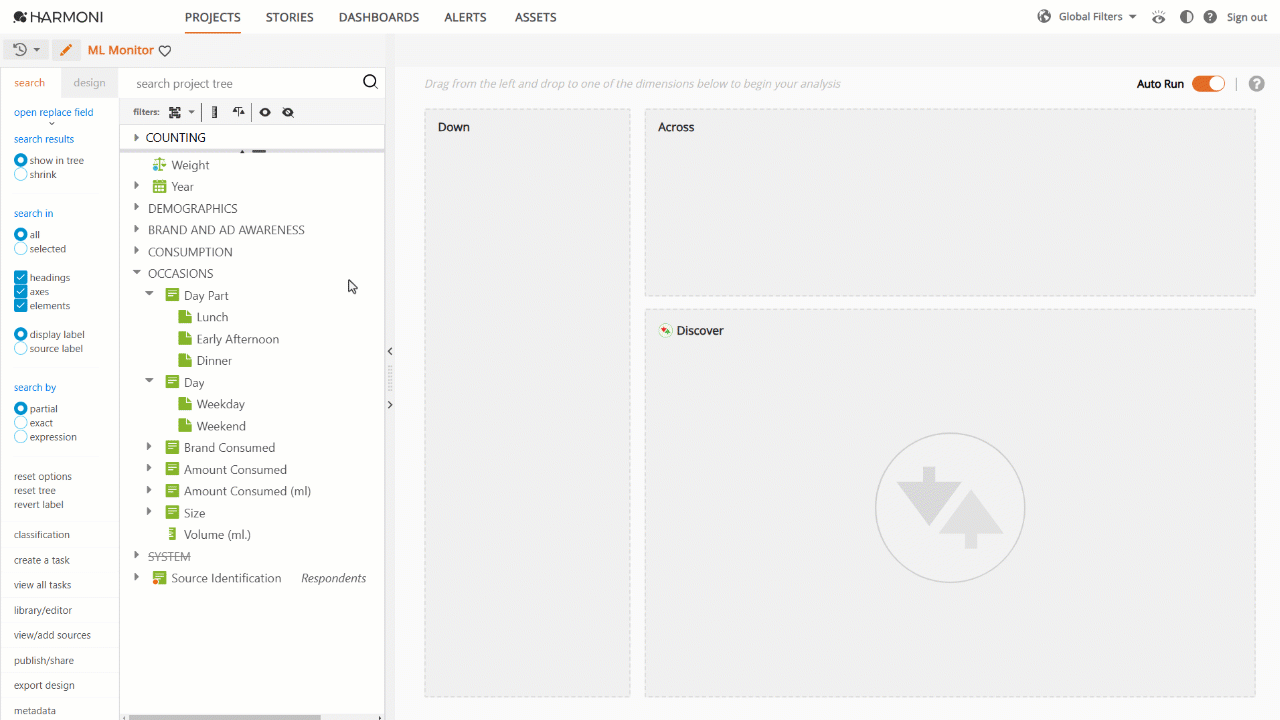Uncheck the elements checkbox

(x=20, y=305)
